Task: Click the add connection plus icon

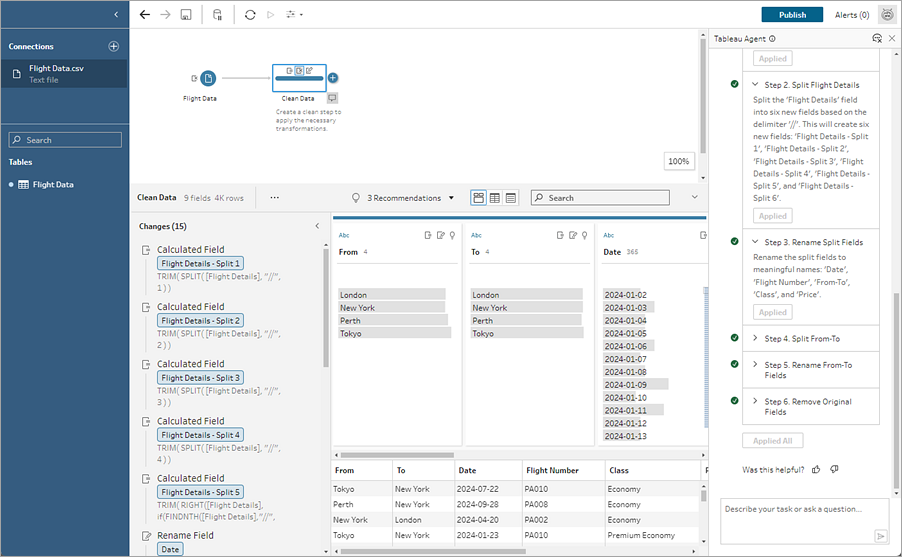Action: click(x=113, y=46)
